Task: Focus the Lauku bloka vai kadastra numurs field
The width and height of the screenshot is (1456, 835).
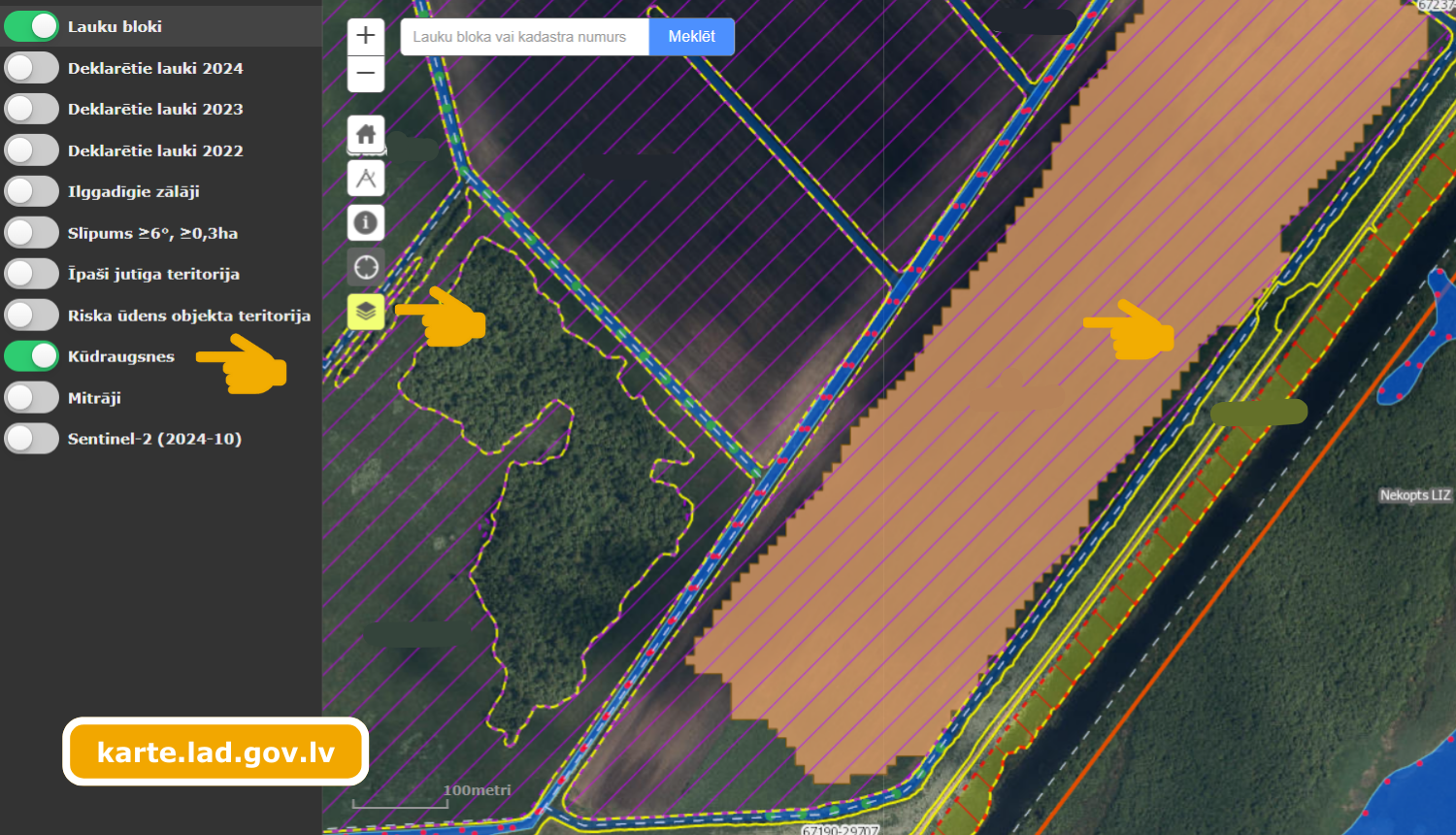Action: 525,37
